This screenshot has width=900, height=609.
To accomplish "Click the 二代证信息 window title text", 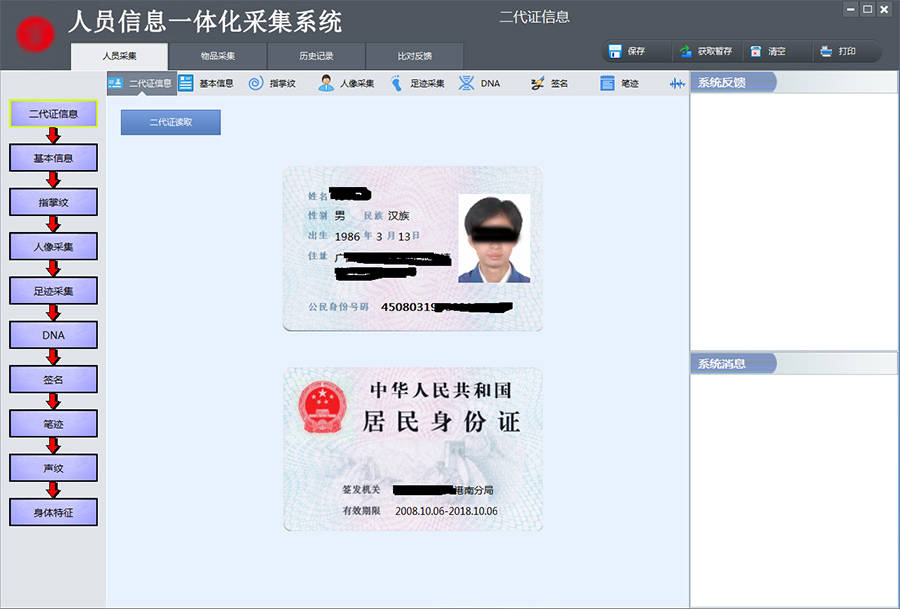I will pyautogui.click(x=534, y=17).
